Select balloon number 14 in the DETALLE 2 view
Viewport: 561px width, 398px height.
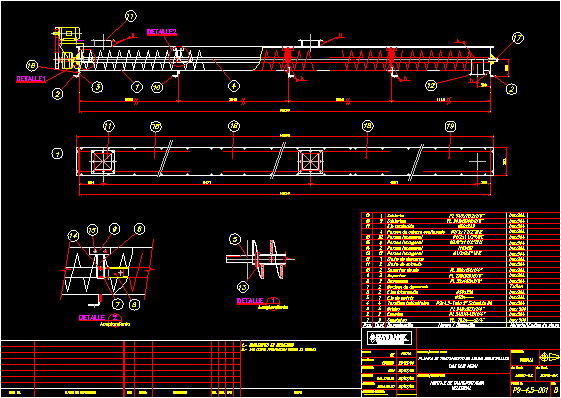pos(74,236)
